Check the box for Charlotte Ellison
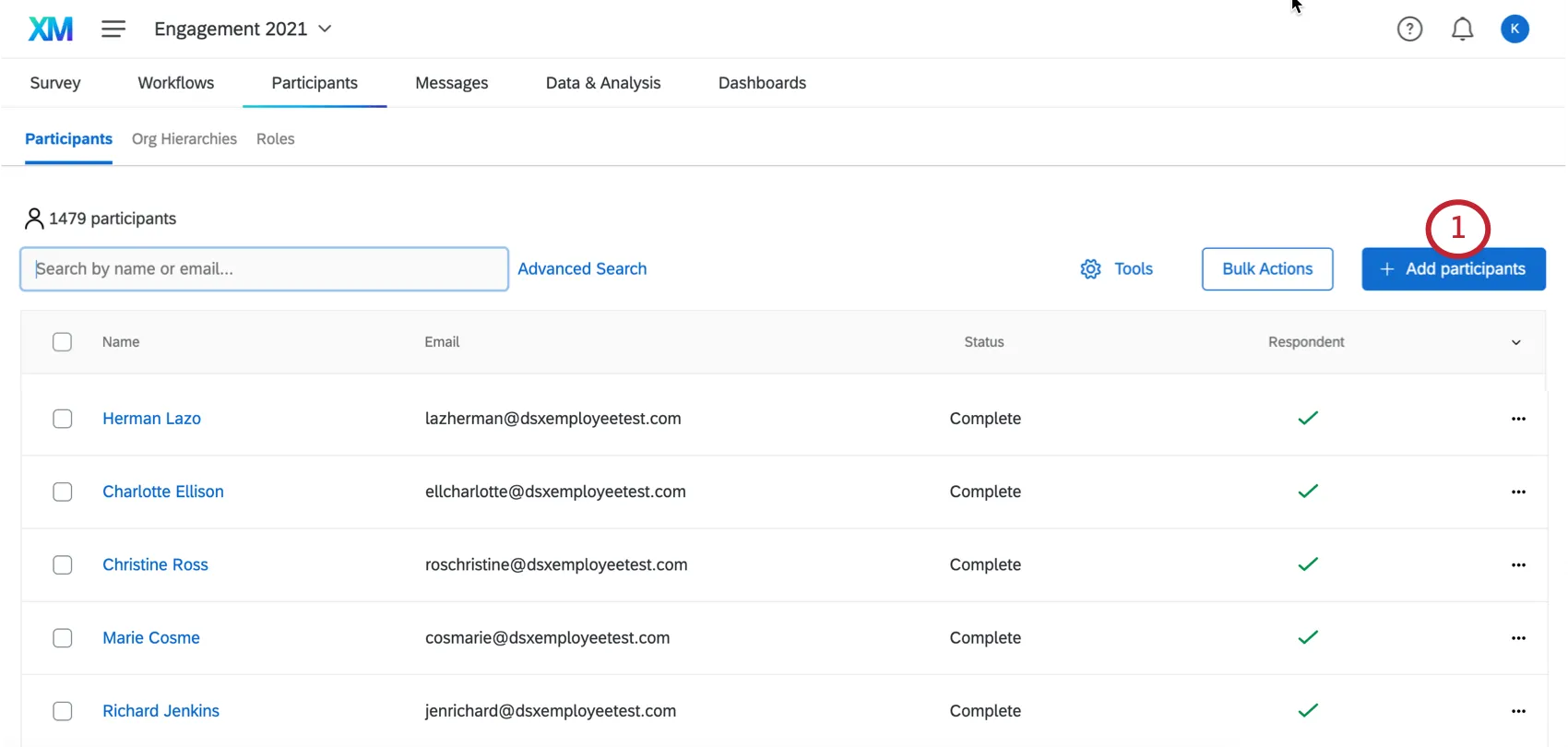This screenshot has height=747, width=1568. (x=63, y=492)
